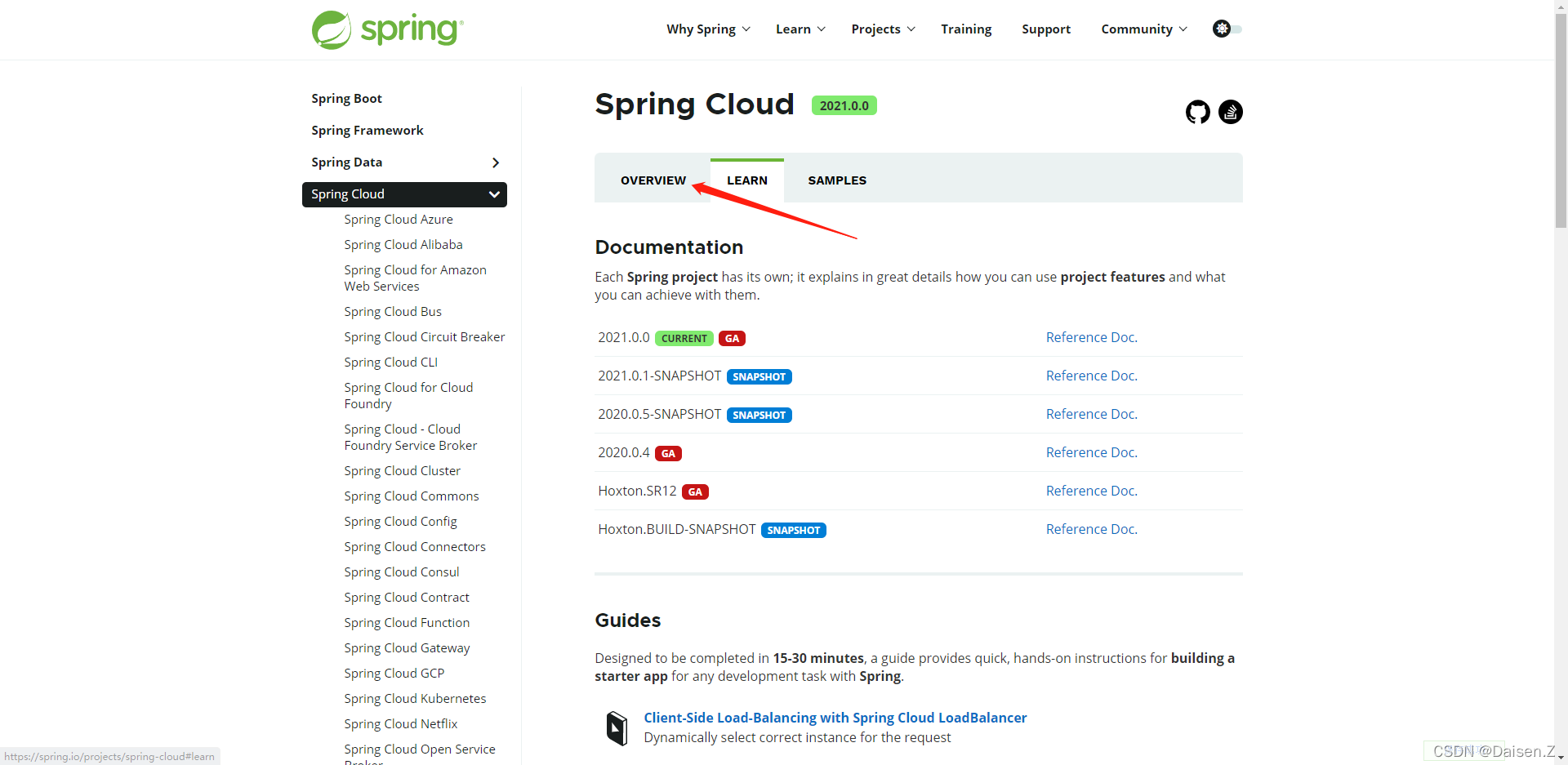Switch to the OVERVIEW tab

point(653,180)
